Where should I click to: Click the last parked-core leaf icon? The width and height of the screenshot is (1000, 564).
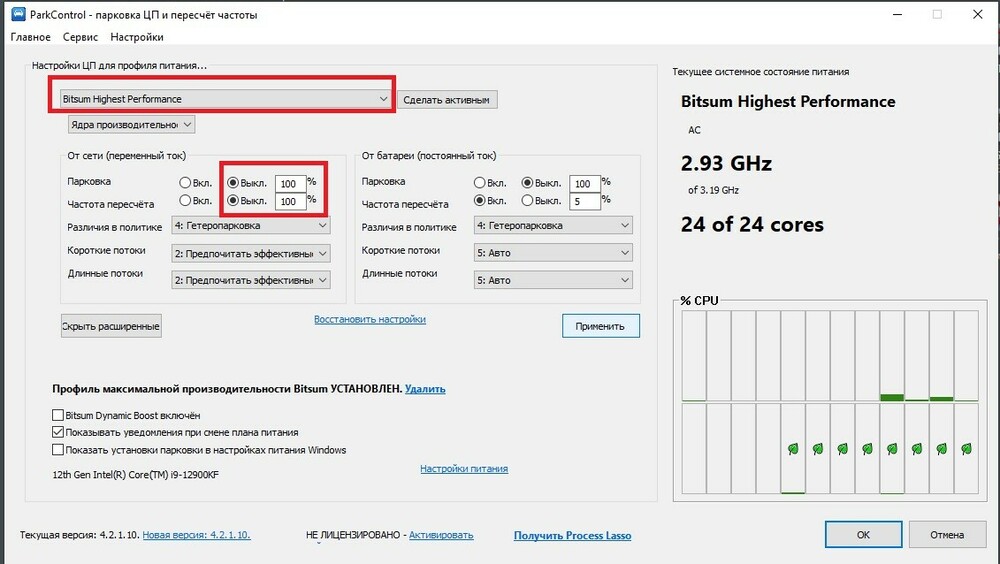pyautogui.click(x=966, y=449)
